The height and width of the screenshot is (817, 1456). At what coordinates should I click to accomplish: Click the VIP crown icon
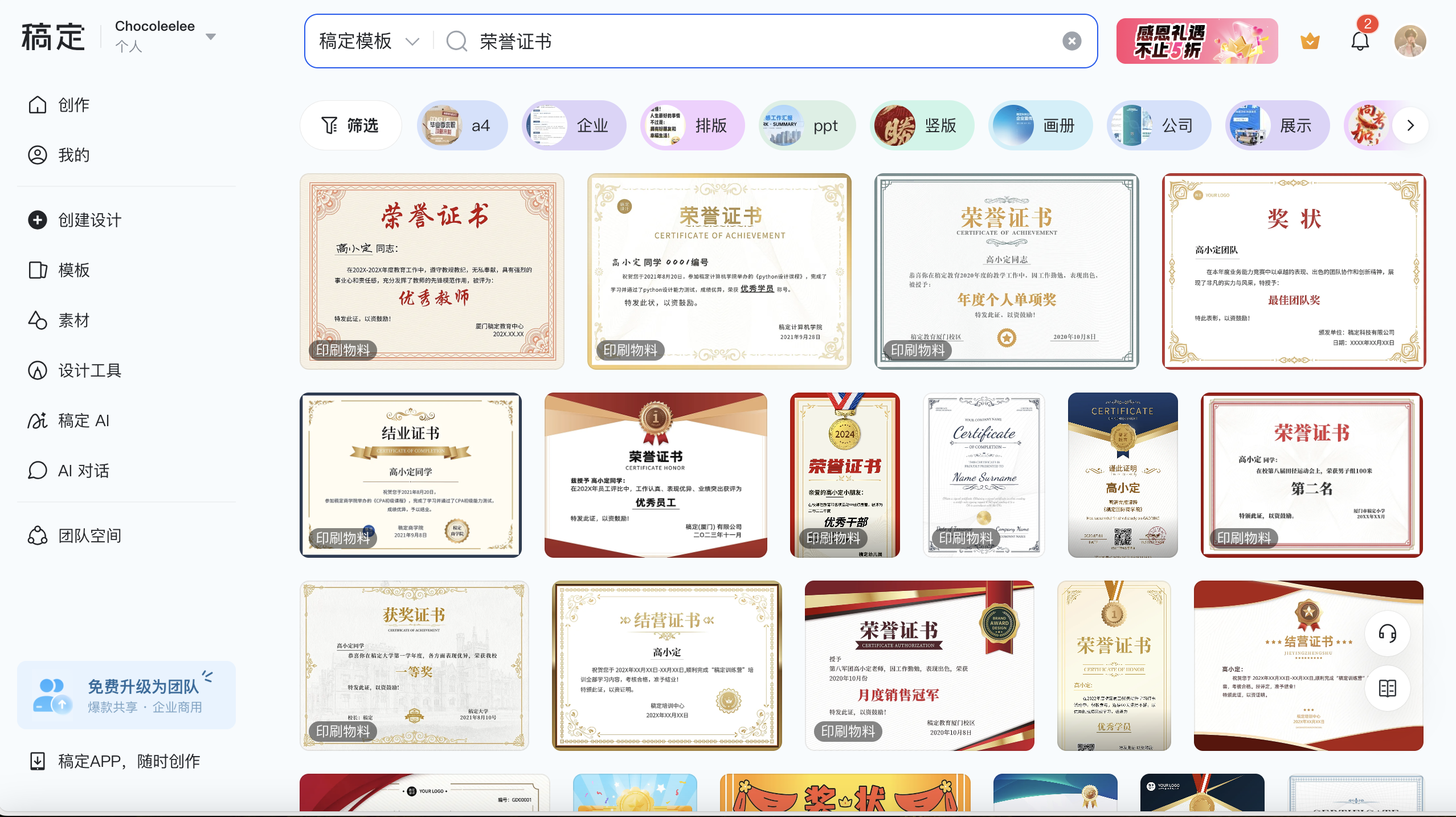click(1310, 41)
